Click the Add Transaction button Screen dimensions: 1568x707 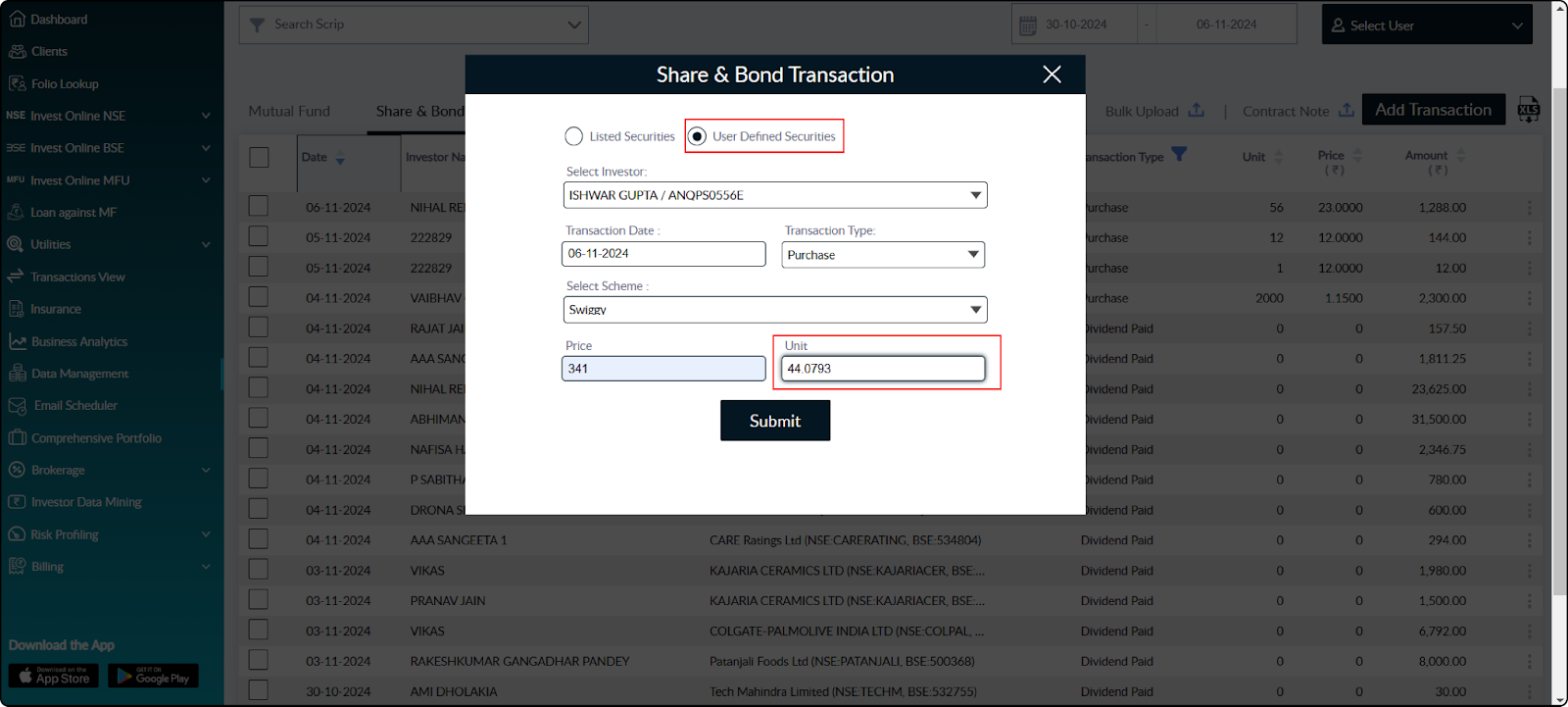(x=1434, y=110)
